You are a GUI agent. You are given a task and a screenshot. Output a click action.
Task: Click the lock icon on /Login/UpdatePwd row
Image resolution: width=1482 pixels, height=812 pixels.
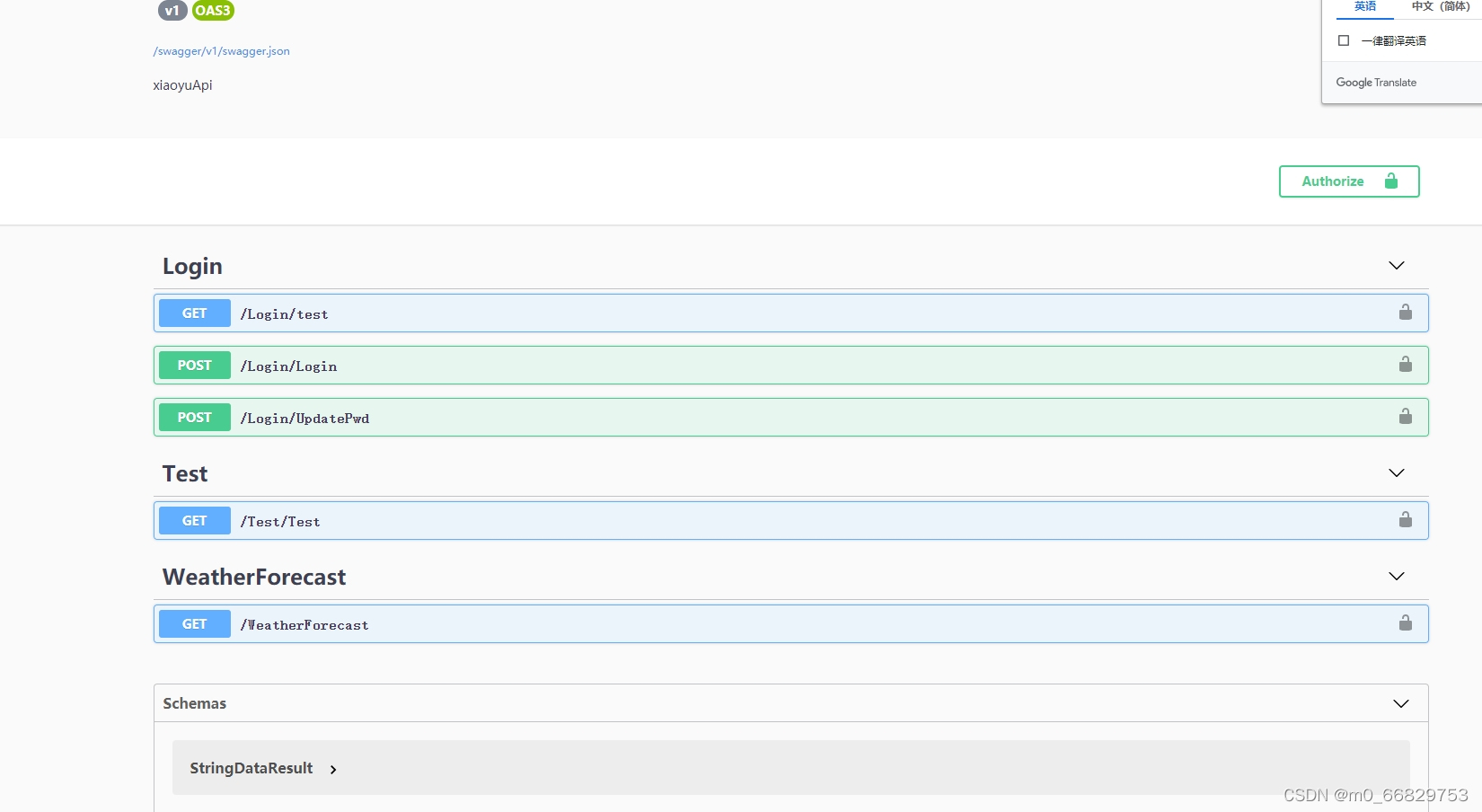point(1406,417)
